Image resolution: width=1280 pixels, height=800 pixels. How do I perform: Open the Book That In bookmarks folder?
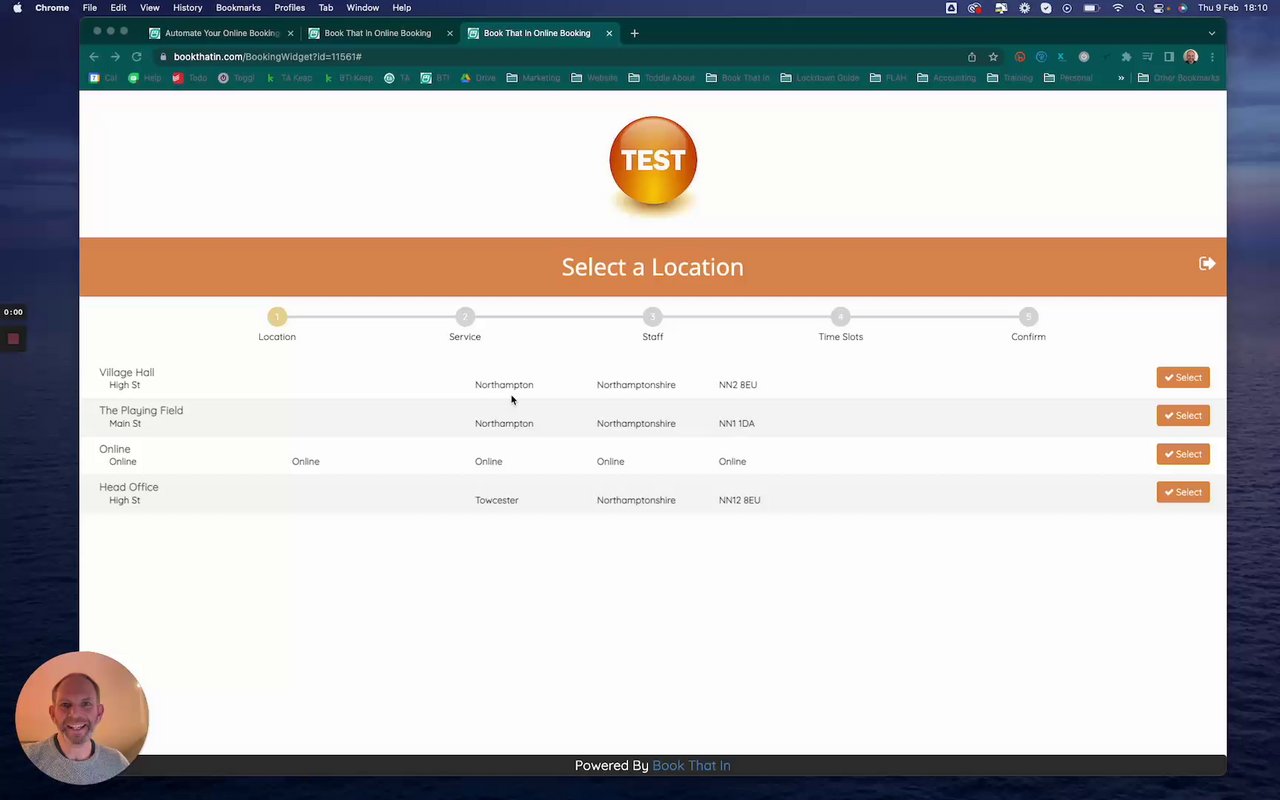[738, 78]
